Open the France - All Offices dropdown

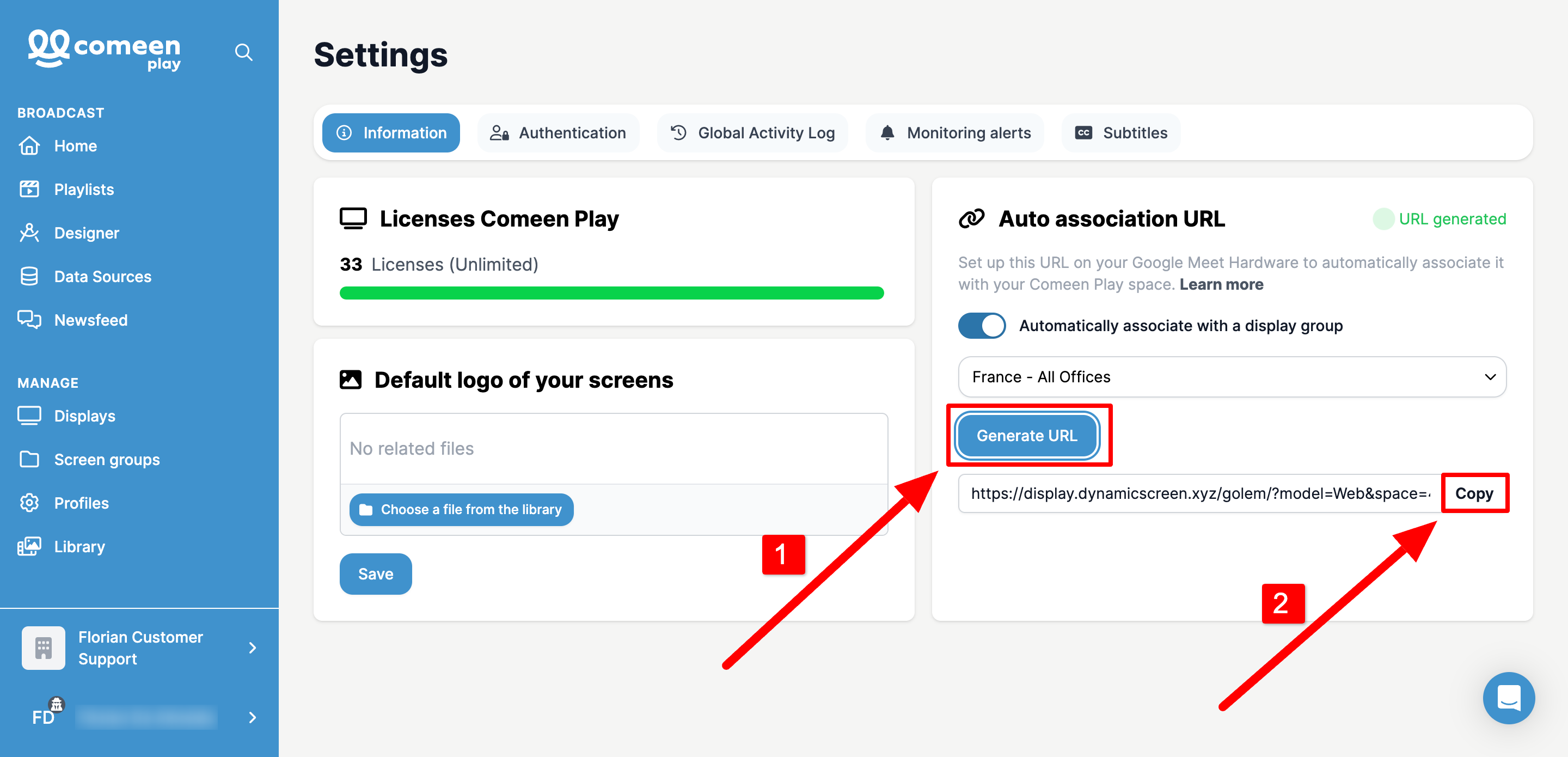click(1232, 377)
